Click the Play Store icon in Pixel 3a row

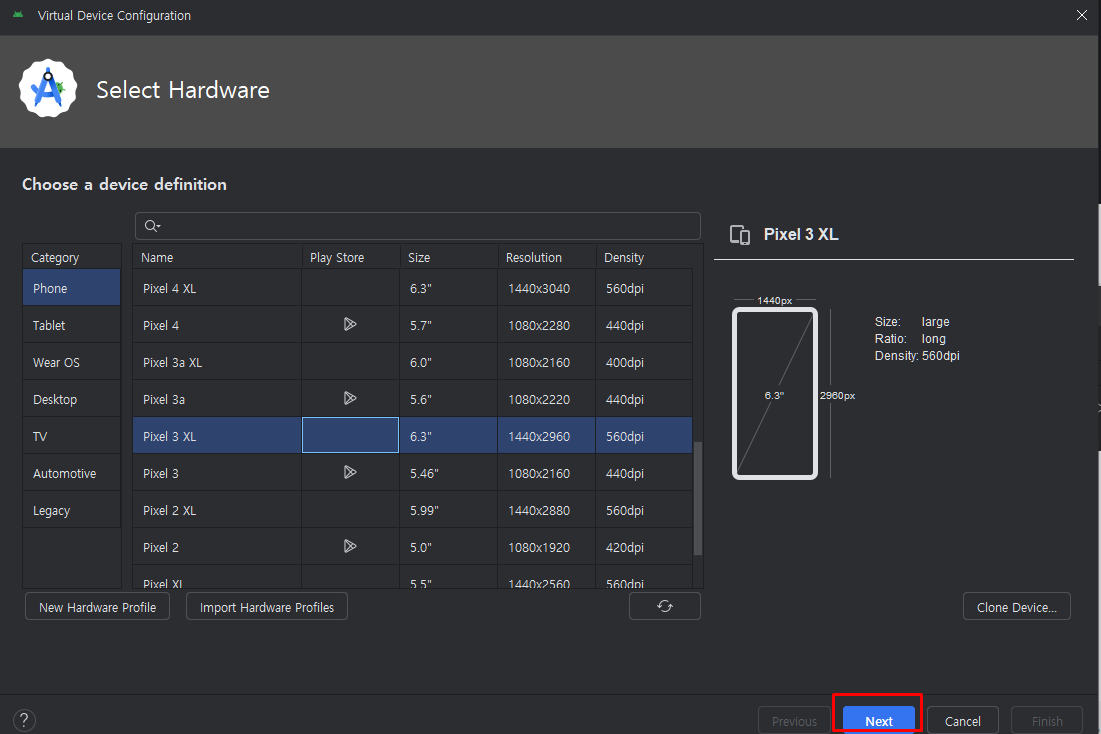click(350, 398)
